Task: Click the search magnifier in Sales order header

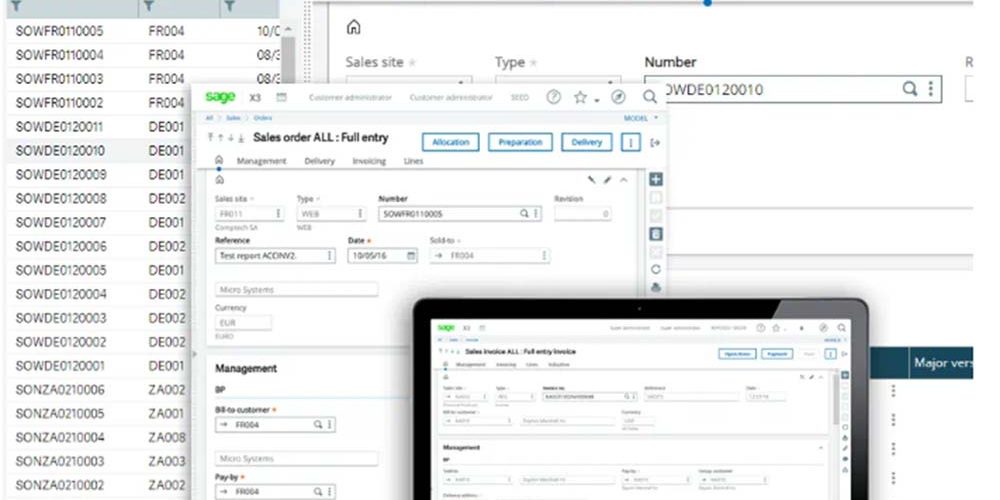Action: pos(649,97)
